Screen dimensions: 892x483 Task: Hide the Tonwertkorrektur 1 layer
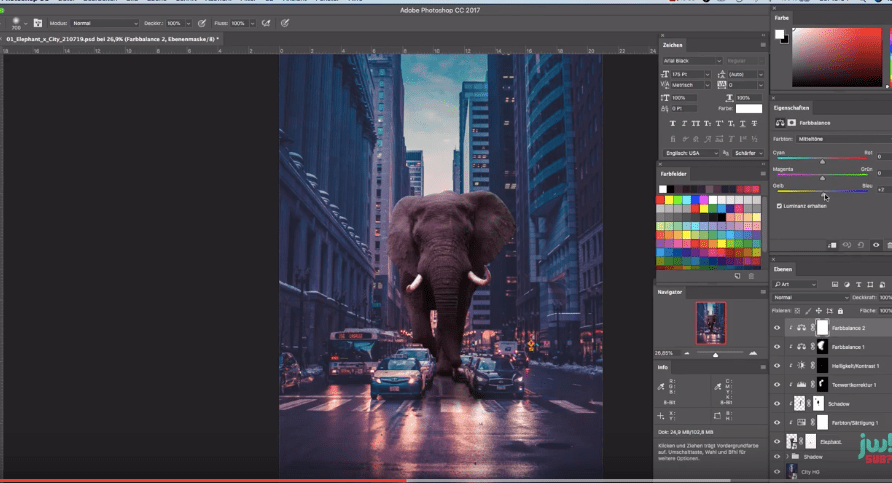pos(778,384)
